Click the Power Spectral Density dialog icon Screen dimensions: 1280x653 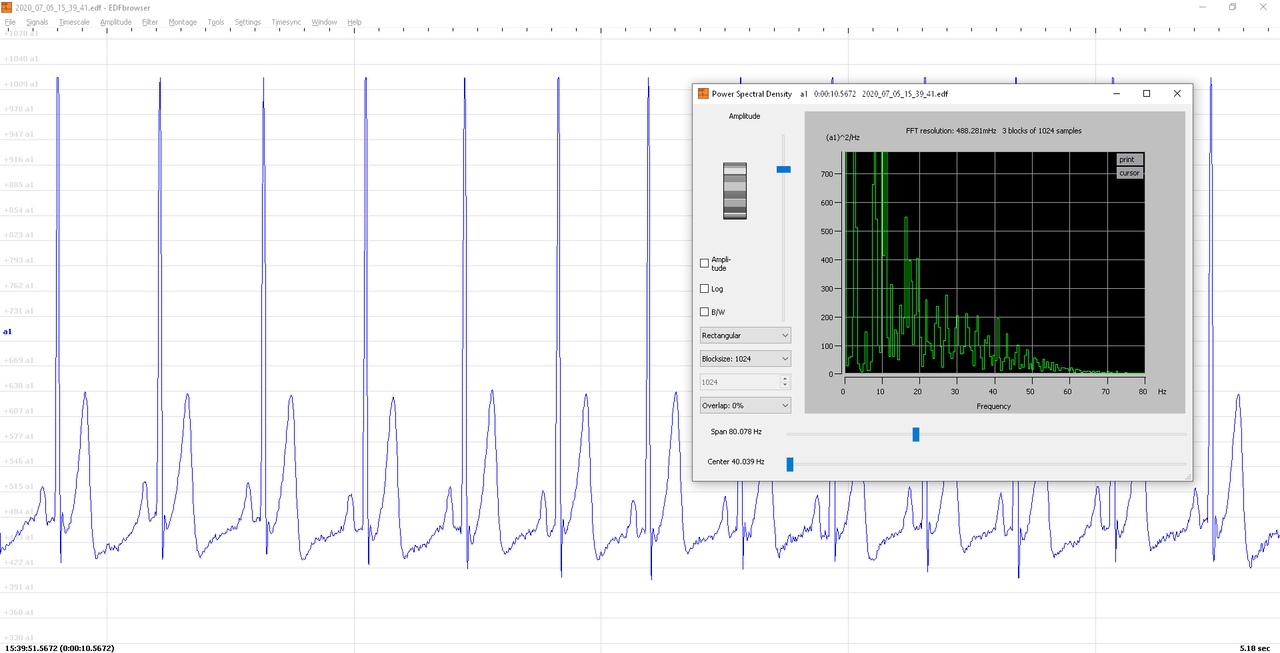703,94
